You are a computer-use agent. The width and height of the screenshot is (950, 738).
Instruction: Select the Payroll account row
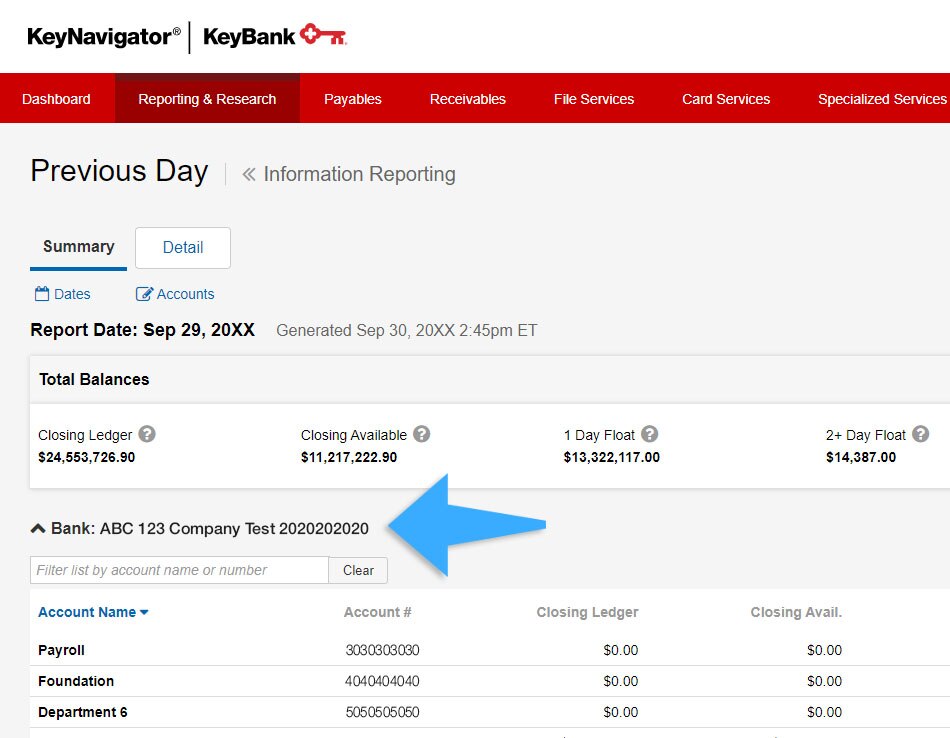(x=62, y=650)
